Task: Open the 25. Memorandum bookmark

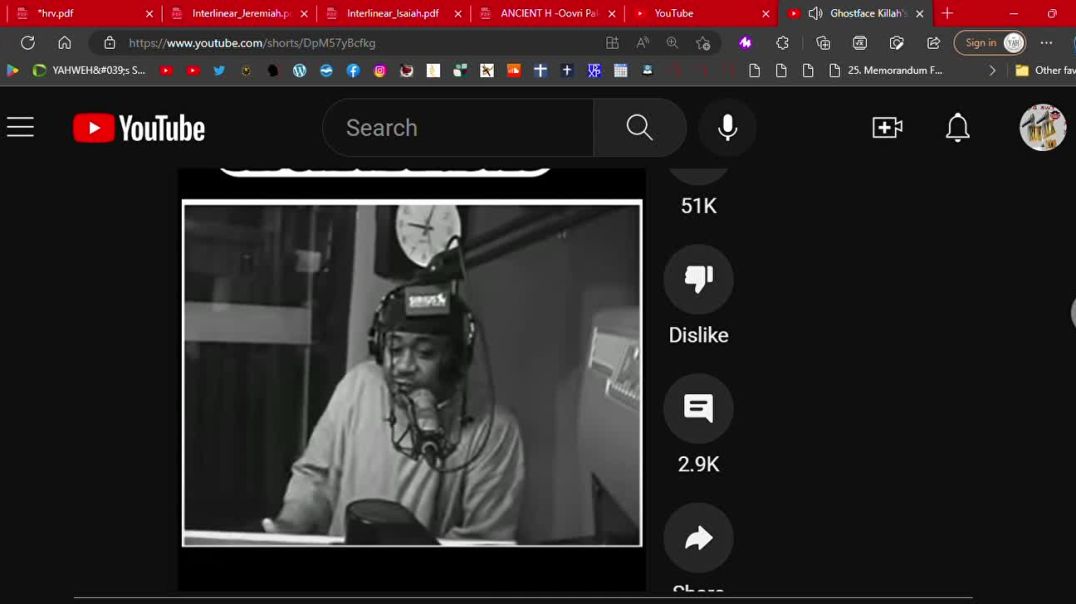Action: (x=886, y=71)
